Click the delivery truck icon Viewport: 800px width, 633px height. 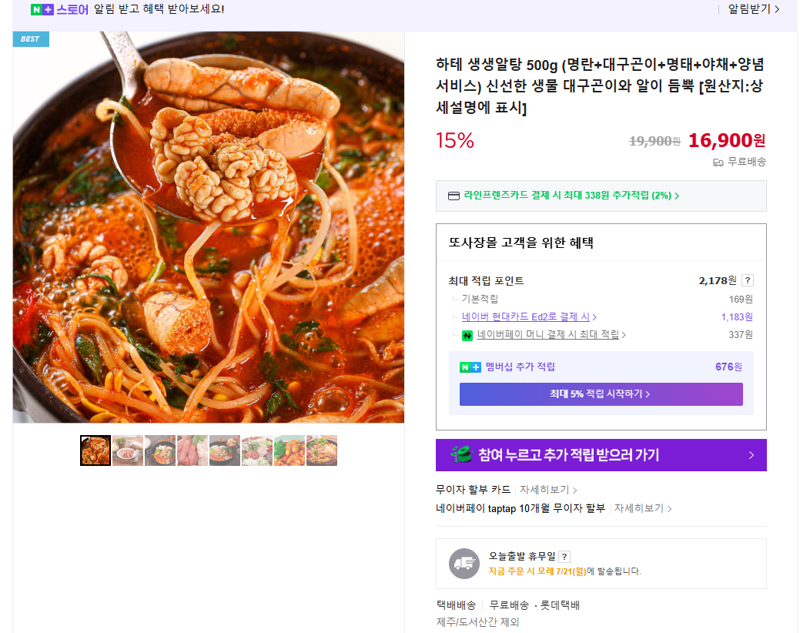pos(464,564)
